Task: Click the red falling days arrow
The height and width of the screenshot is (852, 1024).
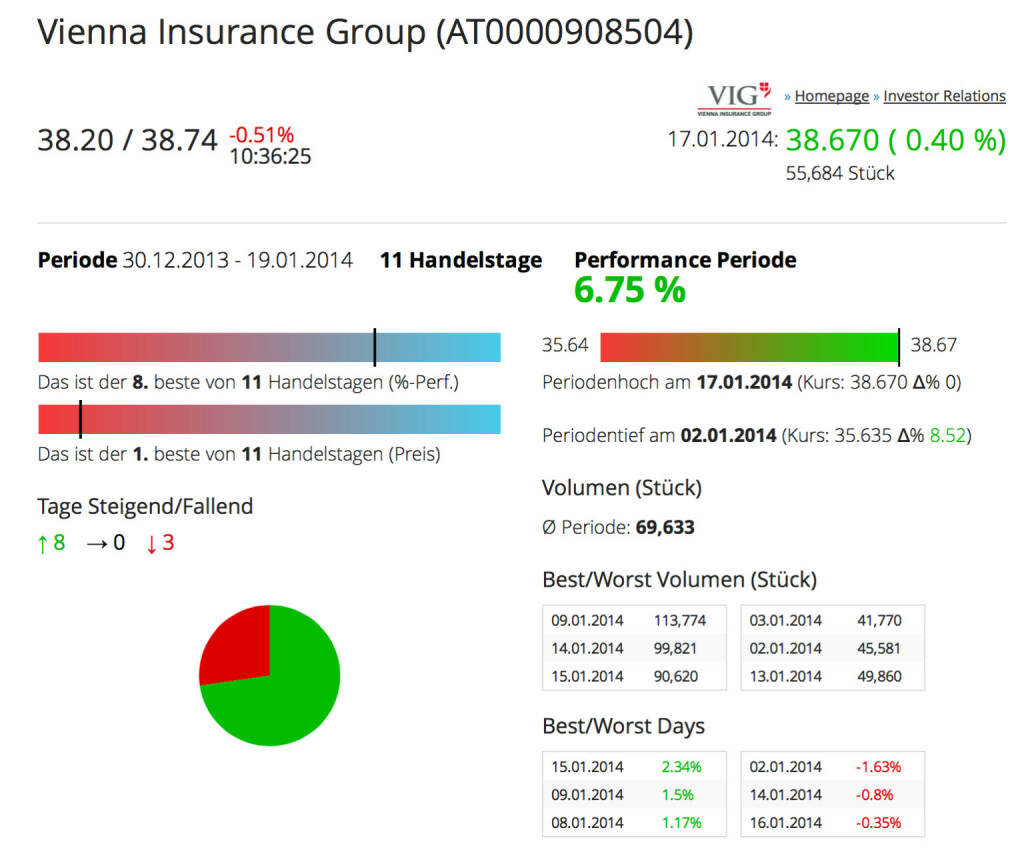Action: [x=152, y=544]
